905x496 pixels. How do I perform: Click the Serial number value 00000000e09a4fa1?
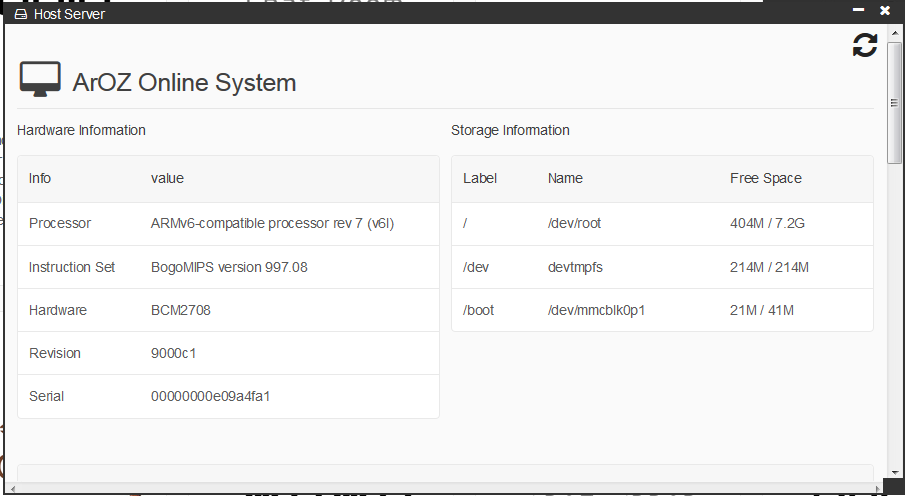[x=211, y=396]
